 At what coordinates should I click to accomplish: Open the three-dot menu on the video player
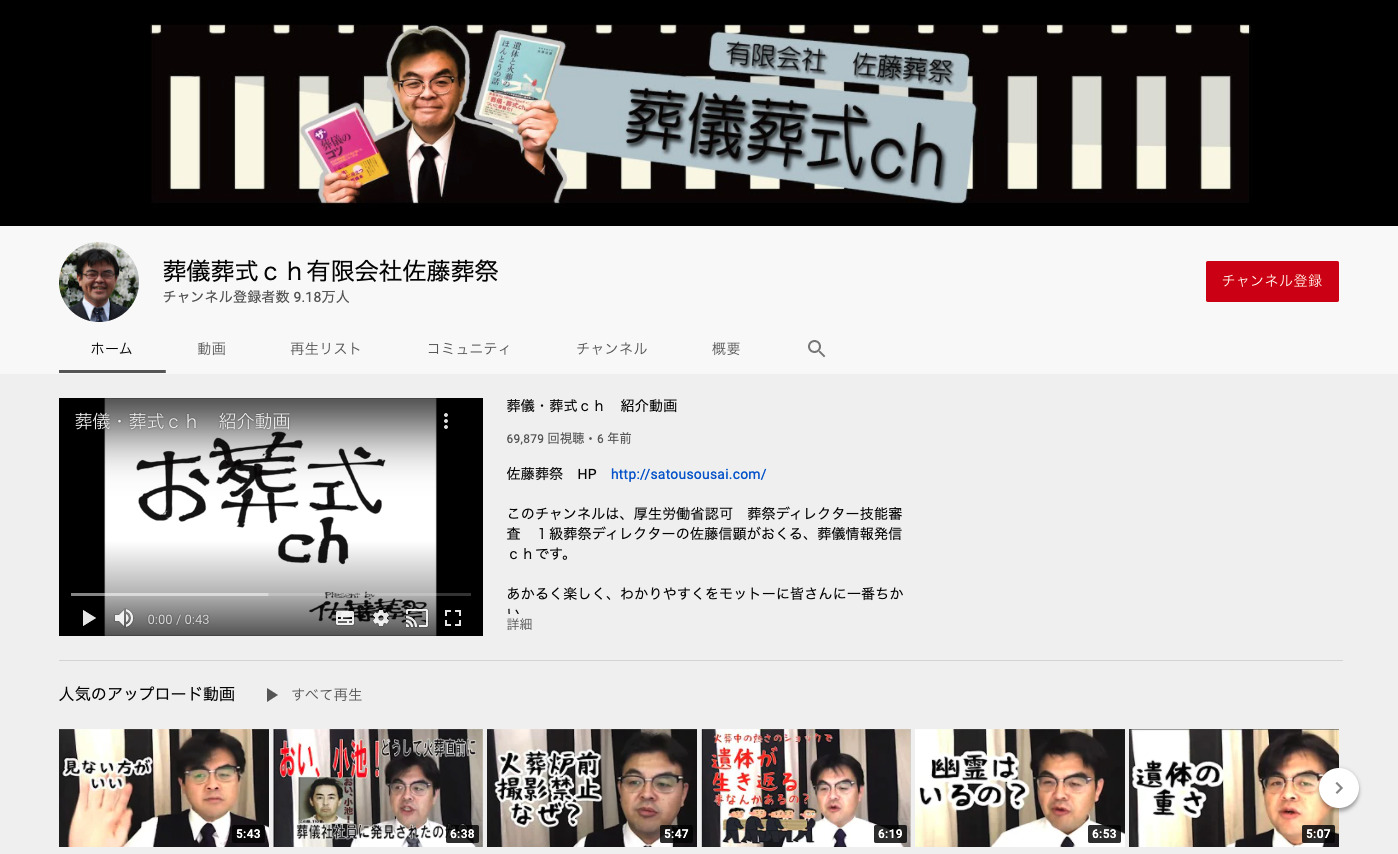pyautogui.click(x=446, y=421)
